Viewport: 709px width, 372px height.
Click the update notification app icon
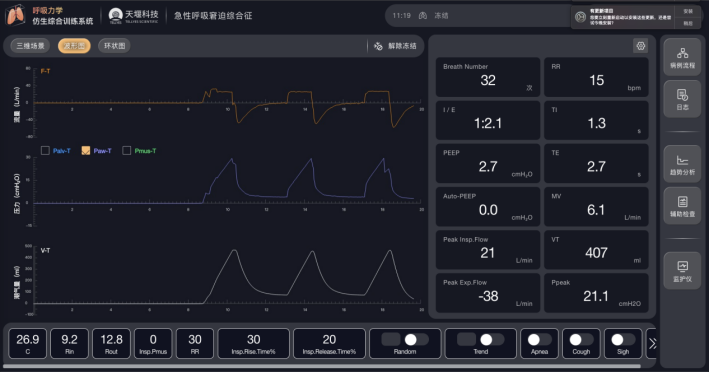coord(581,17)
